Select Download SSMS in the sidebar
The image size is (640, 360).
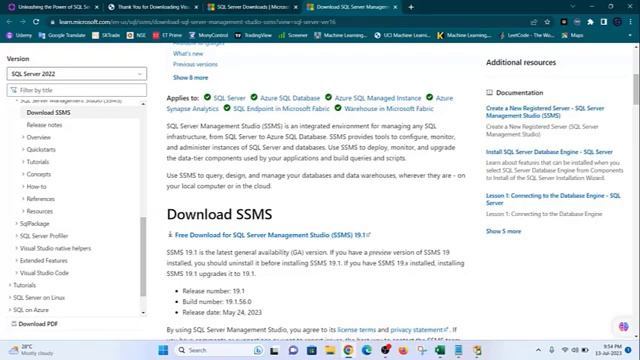click(48, 112)
